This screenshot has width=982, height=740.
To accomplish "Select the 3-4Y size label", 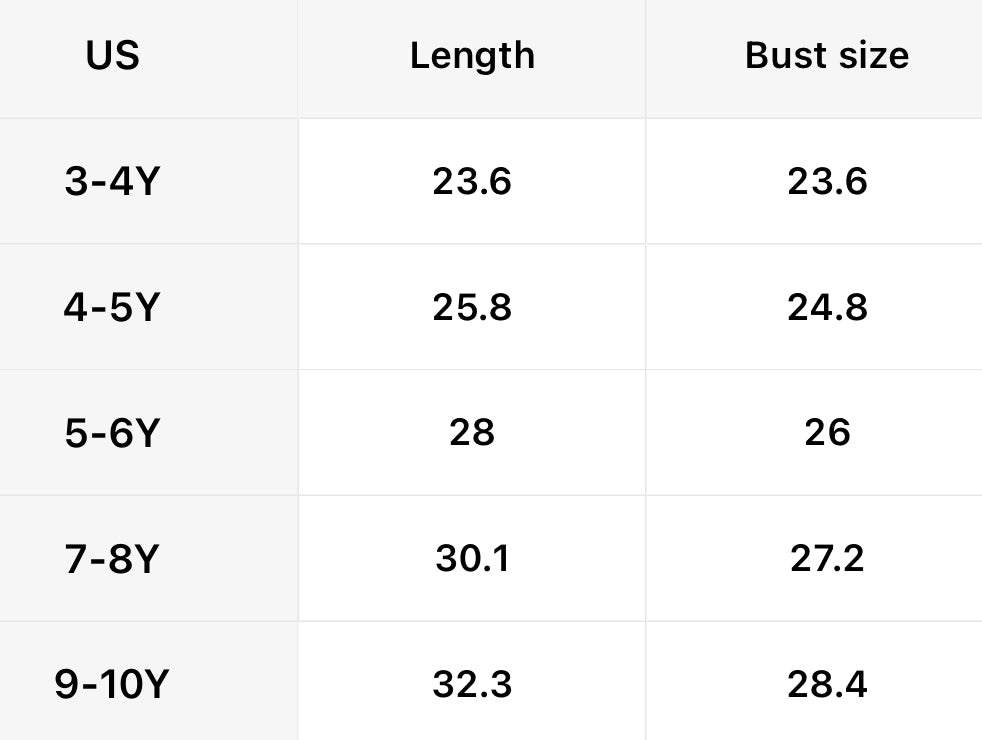I will click(111, 182).
